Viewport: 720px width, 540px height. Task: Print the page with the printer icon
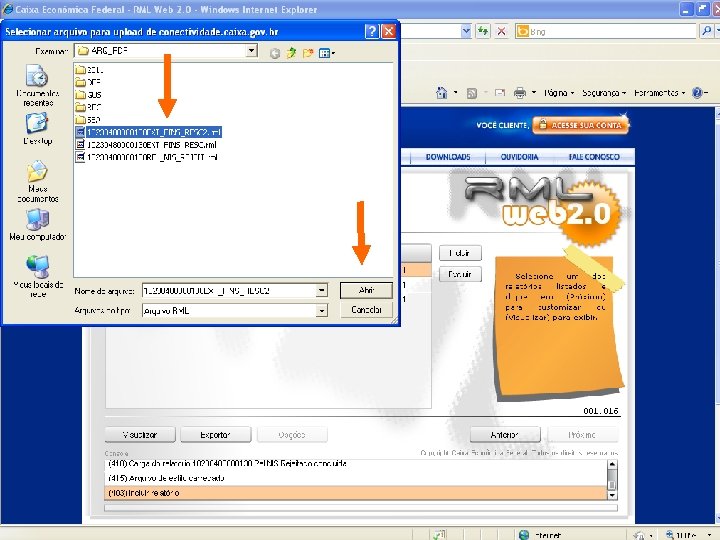pos(520,93)
